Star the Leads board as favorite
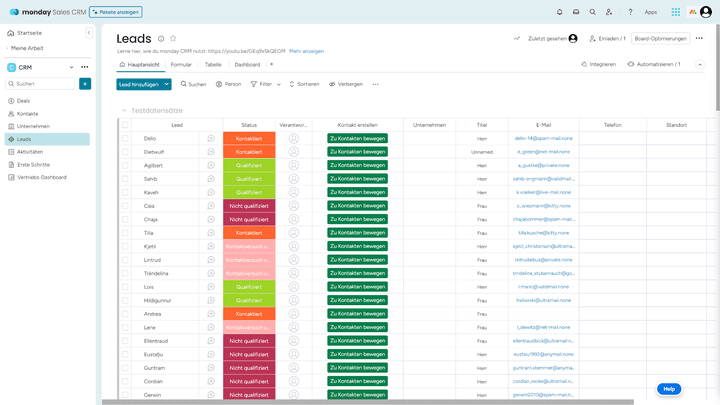The image size is (720, 405). [x=173, y=38]
